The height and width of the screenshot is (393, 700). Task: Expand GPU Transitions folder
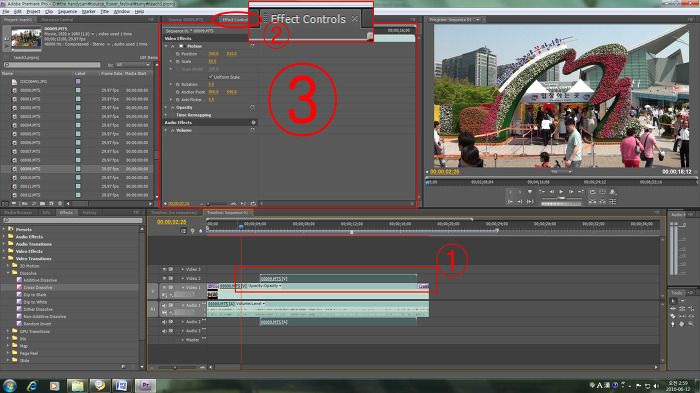pos(8,331)
